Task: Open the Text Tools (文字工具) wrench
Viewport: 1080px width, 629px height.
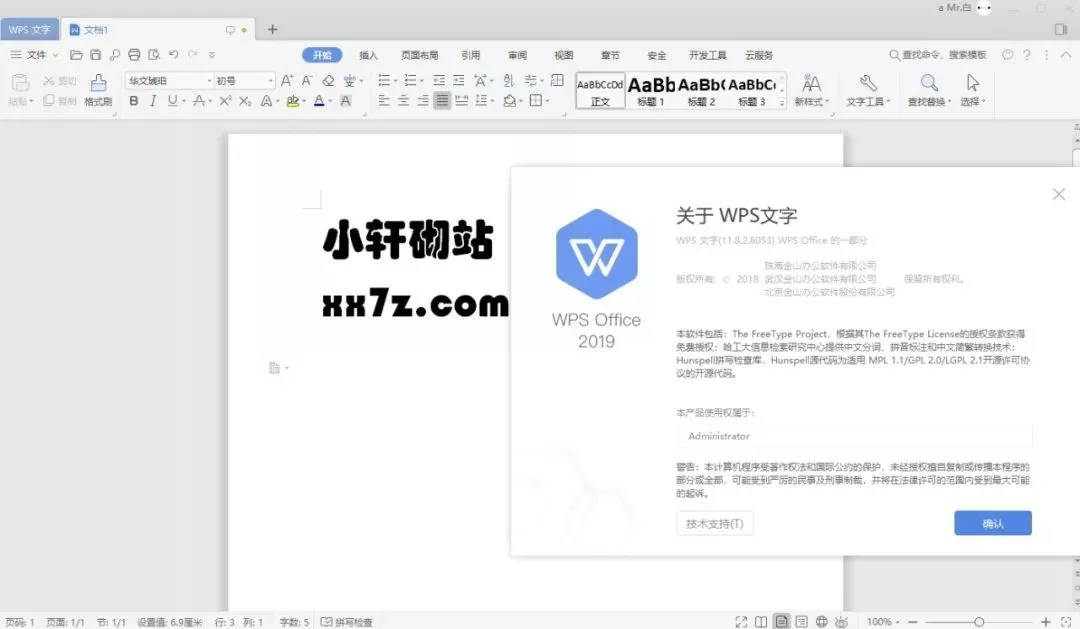Action: pos(868,90)
